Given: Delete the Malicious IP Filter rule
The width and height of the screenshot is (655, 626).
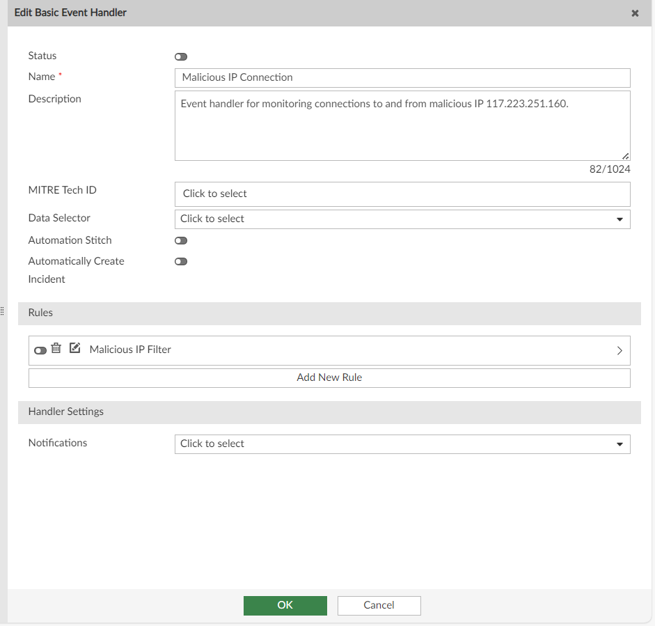Looking at the screenshot, I should (56, 349).
